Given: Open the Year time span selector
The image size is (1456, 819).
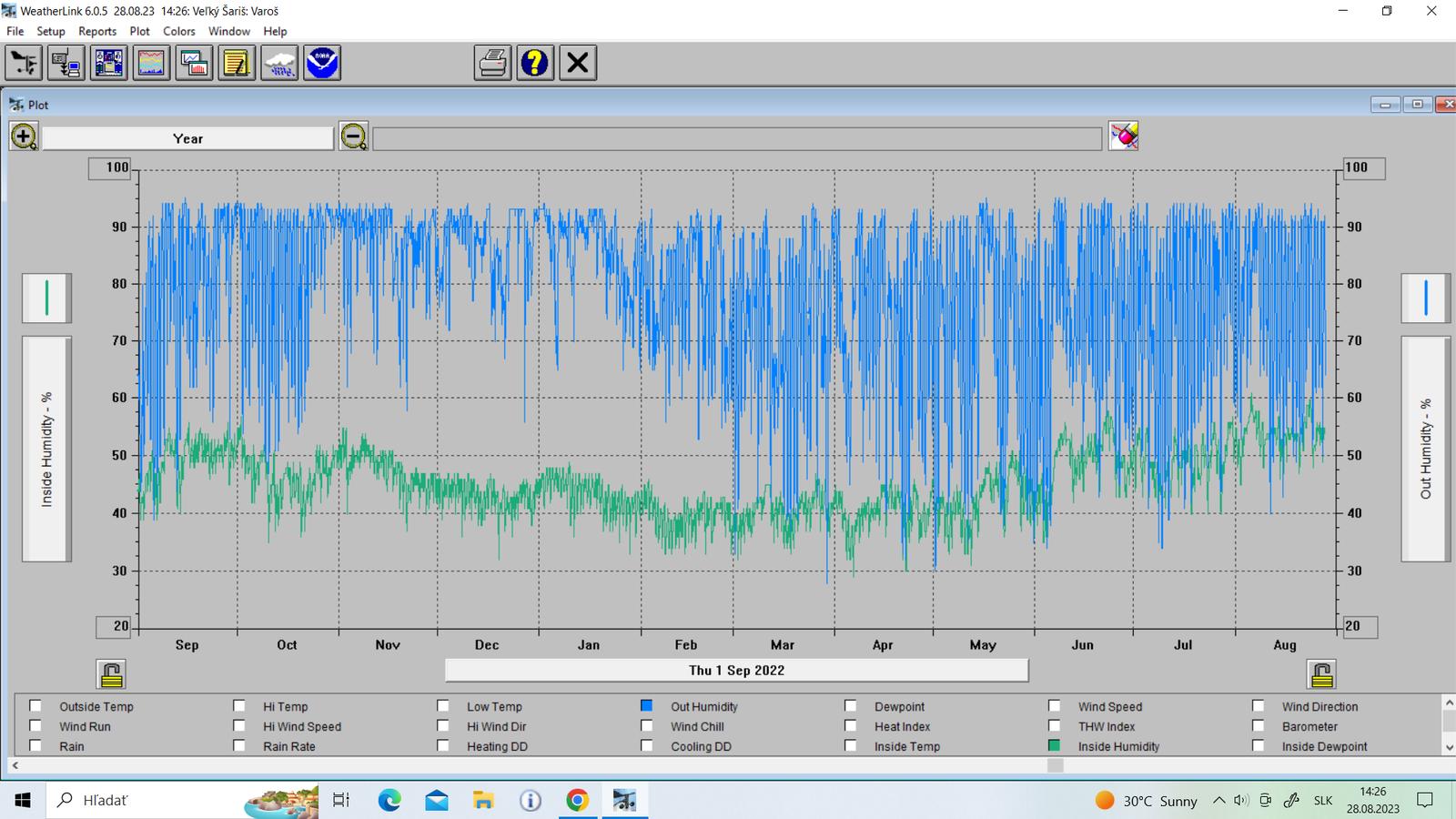Looking at the screenshot, I should click(x=187, y=138).
